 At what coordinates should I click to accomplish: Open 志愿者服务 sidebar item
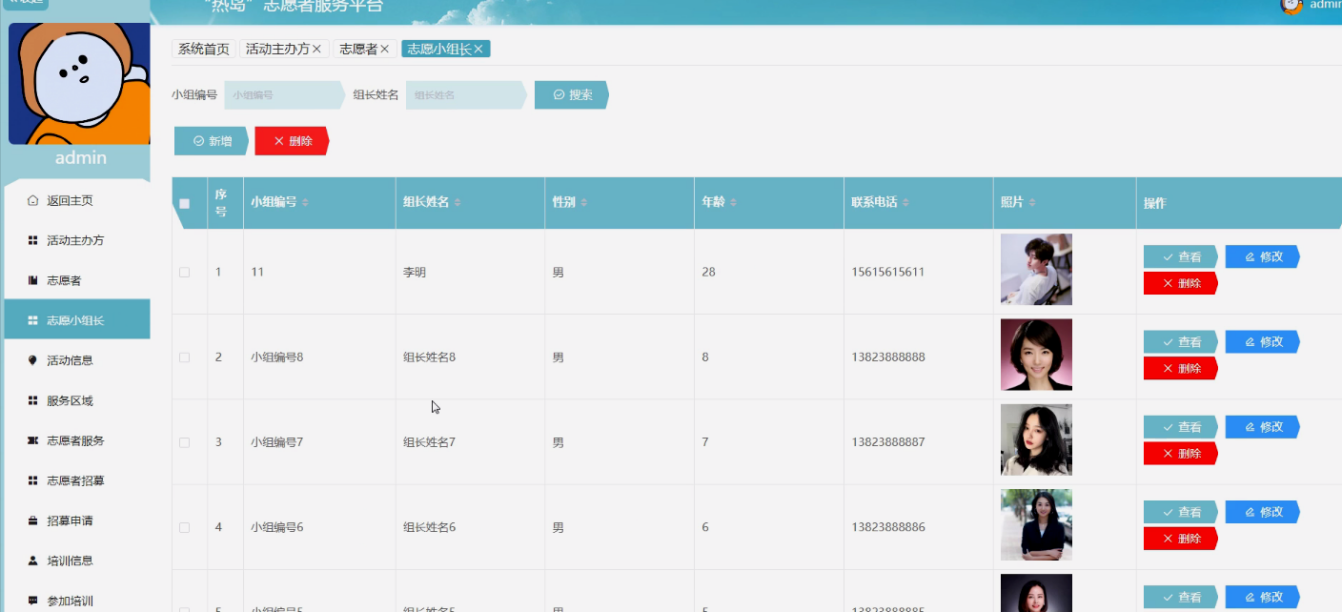pos(77,440)
